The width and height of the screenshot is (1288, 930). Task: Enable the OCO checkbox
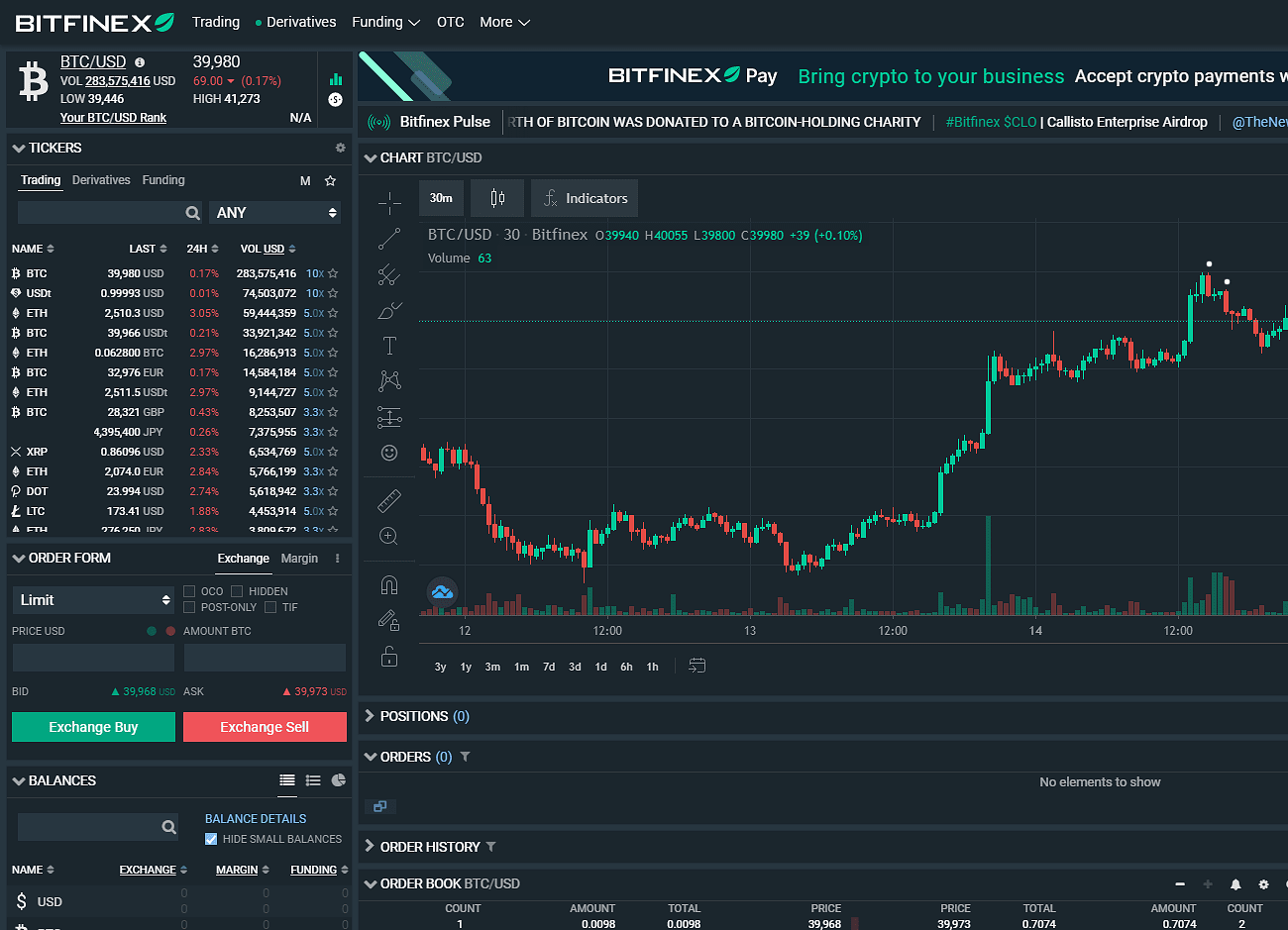(x=189, y=591)
